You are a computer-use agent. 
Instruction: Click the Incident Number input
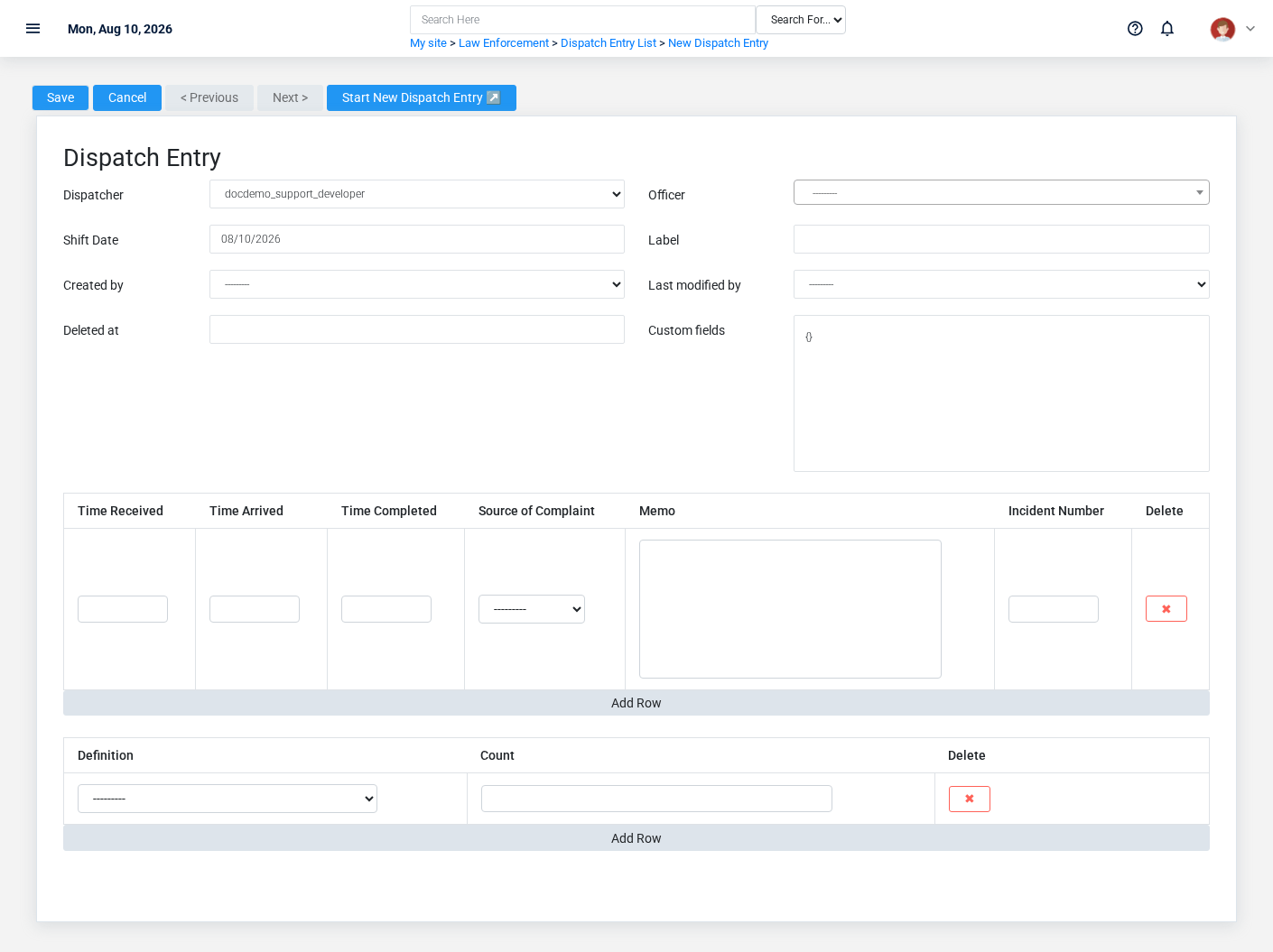pyautogui.click(x=1054, y=609)
